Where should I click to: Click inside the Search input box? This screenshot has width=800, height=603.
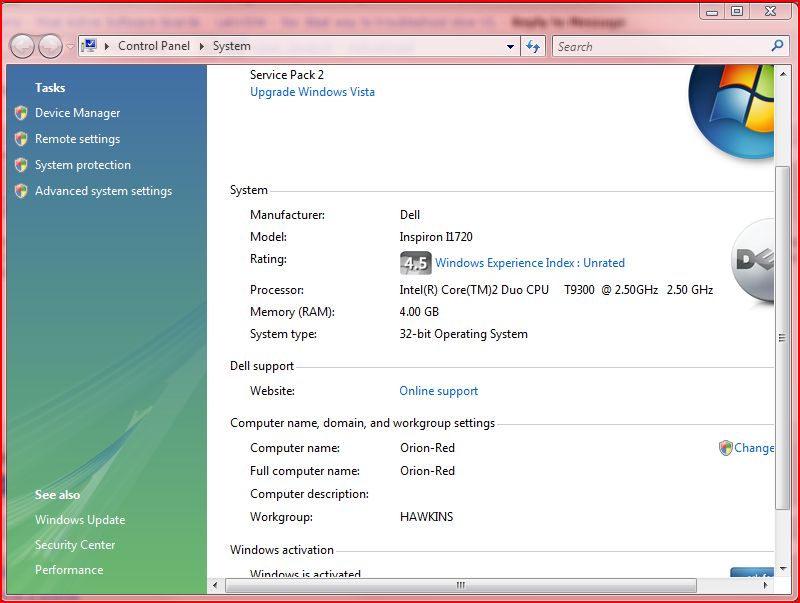[661, 46]
